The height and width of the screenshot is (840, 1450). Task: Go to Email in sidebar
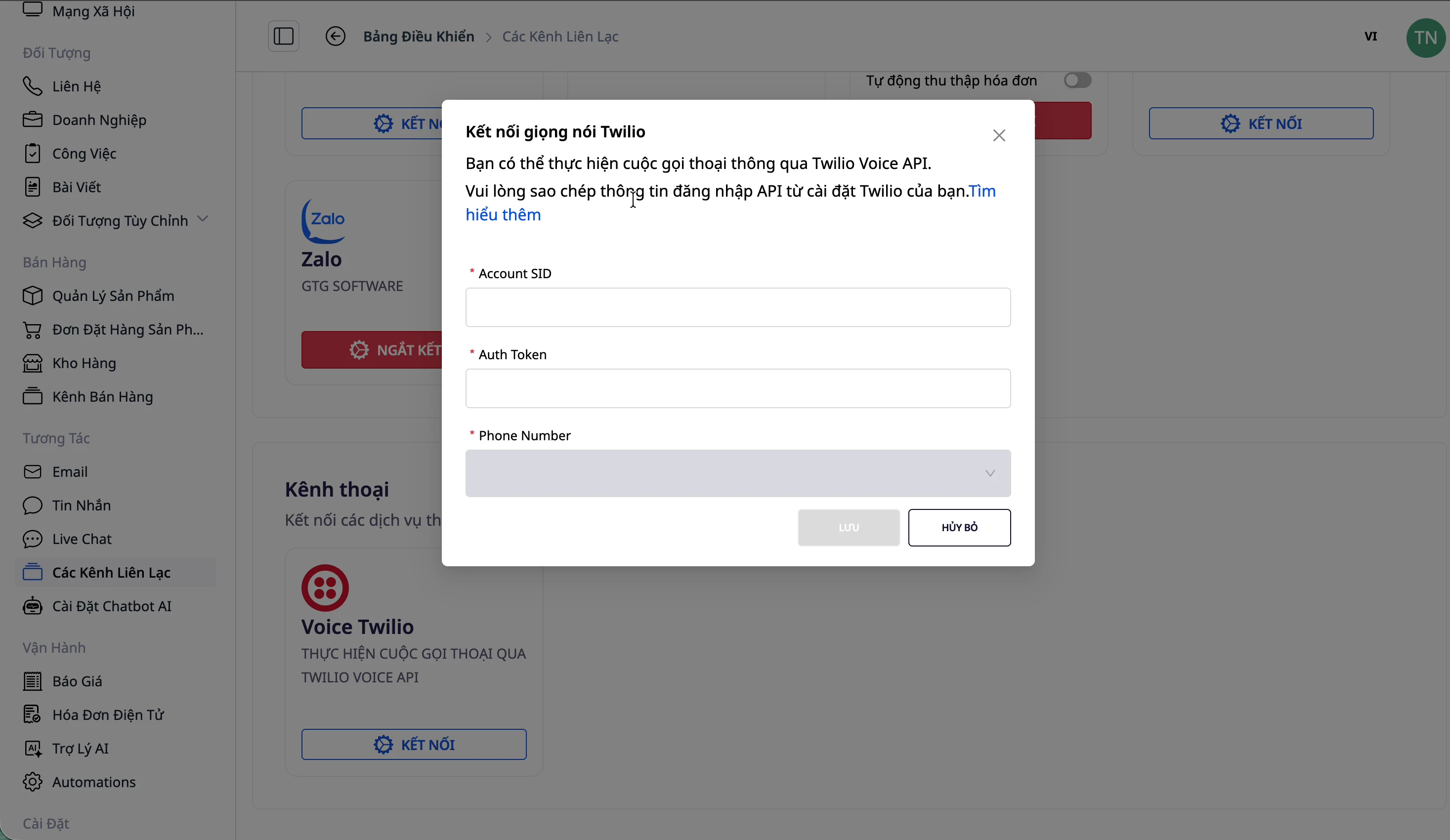70,472
